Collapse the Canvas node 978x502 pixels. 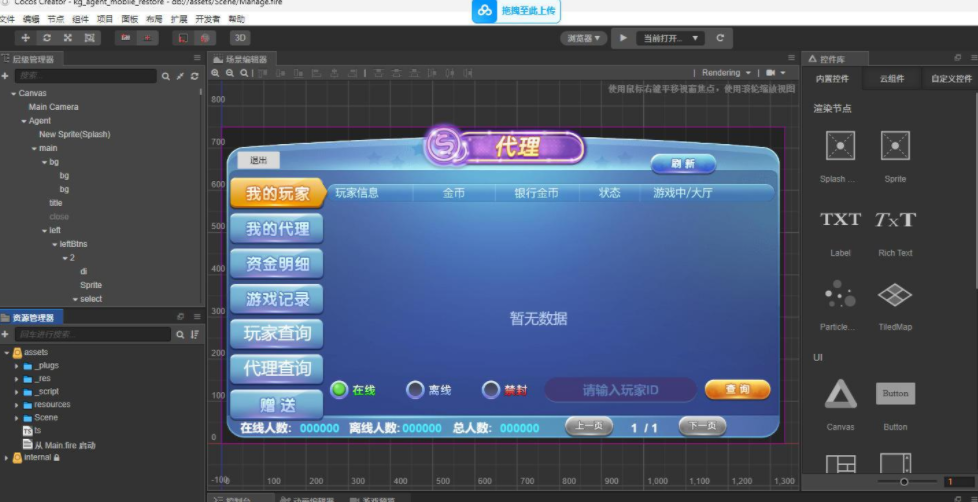tap(14, 94)
